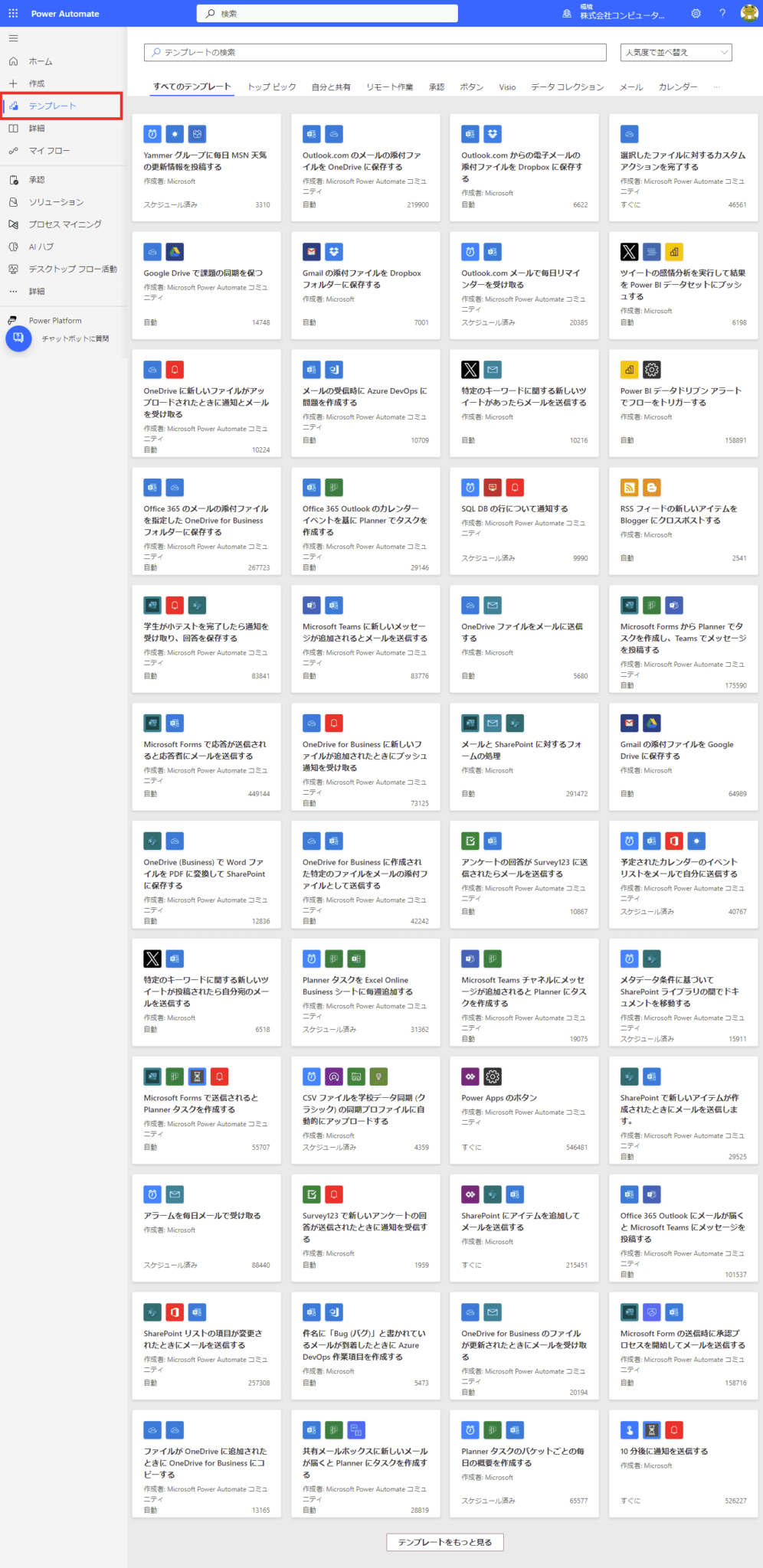763x1568 pixels.
Task: Click the chatbot question icon
Action: pos(18,338)
